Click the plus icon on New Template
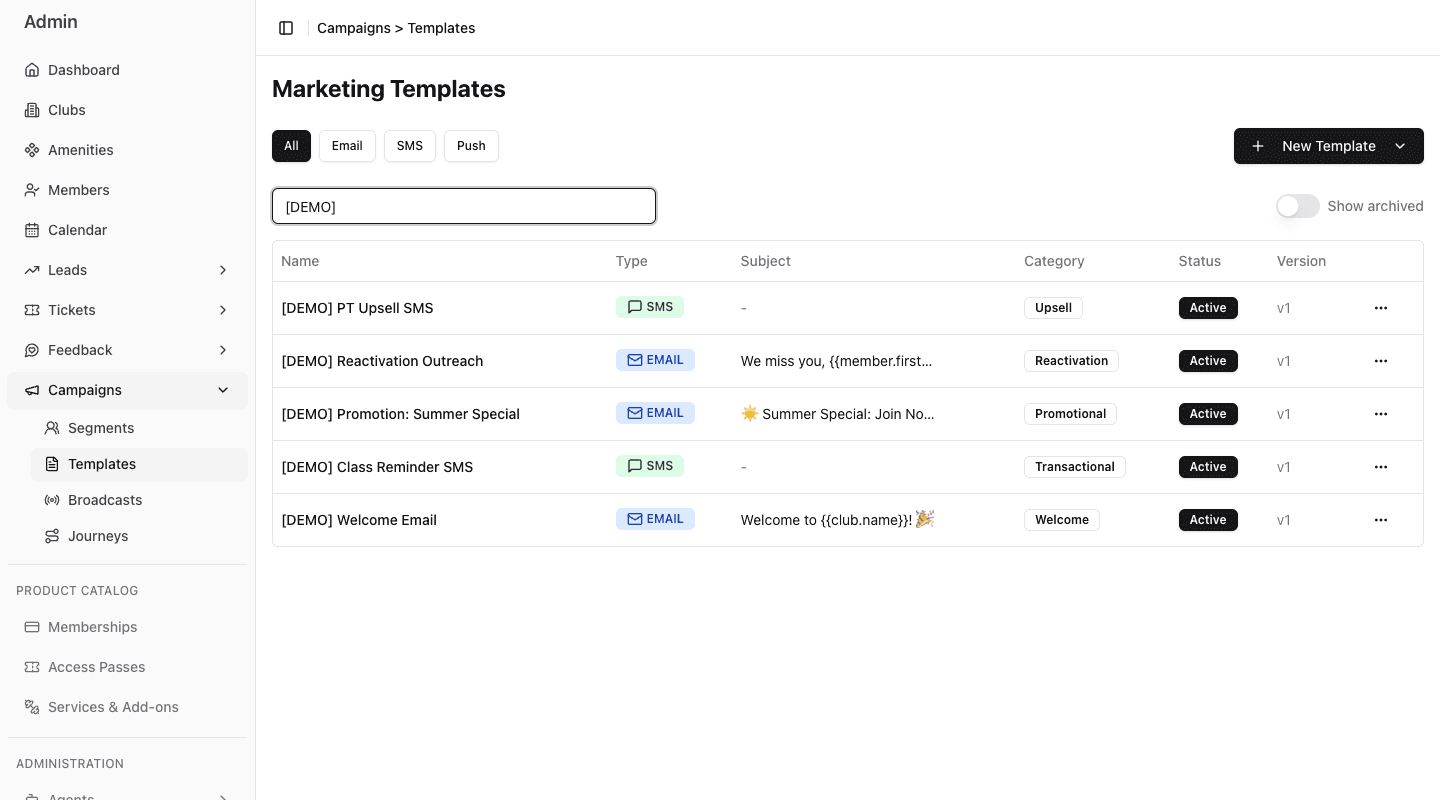Screen dimensions: 1440x800 [1258, 146]
